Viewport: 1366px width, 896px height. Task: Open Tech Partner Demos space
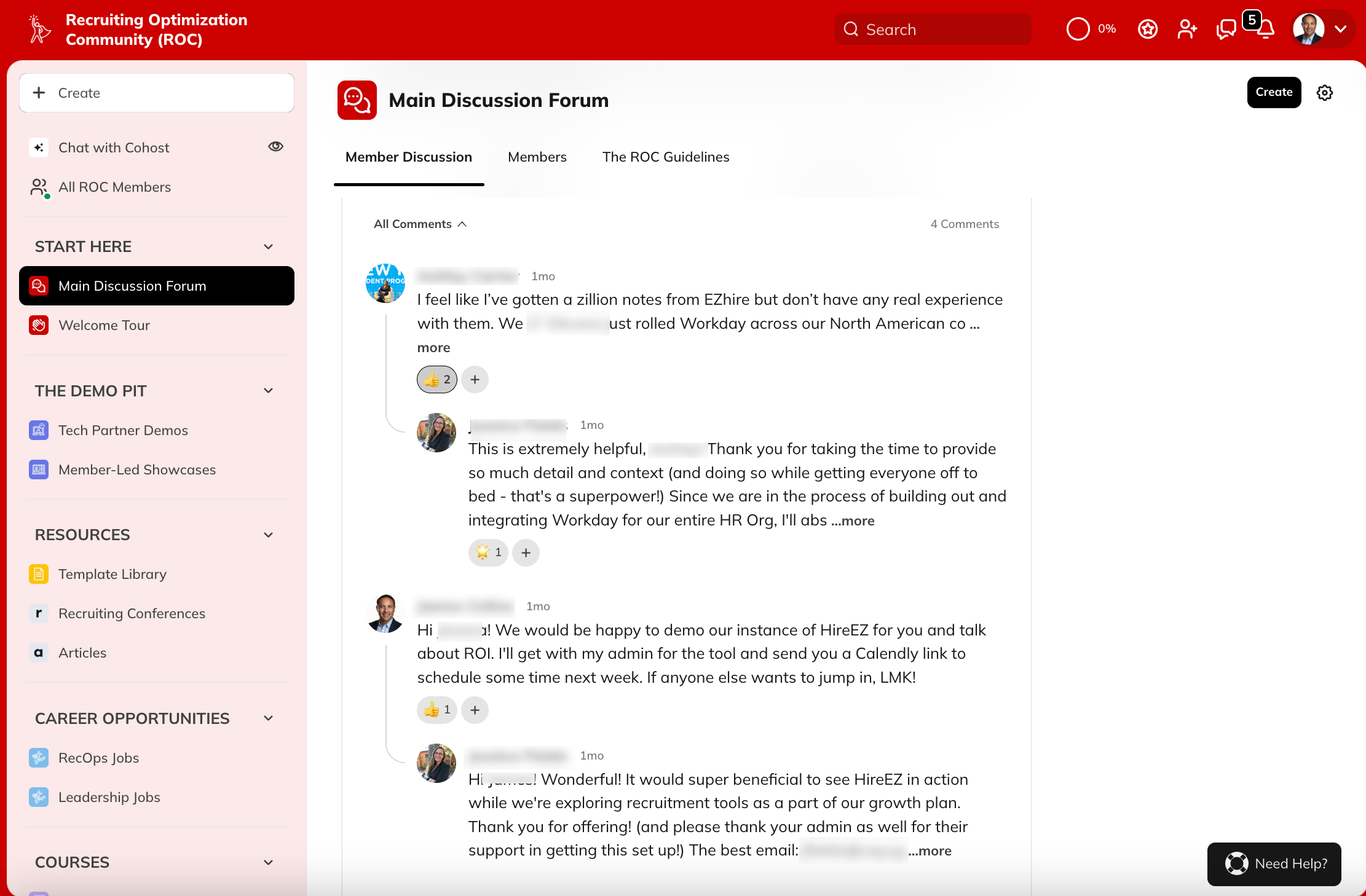[x=123, y=430]
